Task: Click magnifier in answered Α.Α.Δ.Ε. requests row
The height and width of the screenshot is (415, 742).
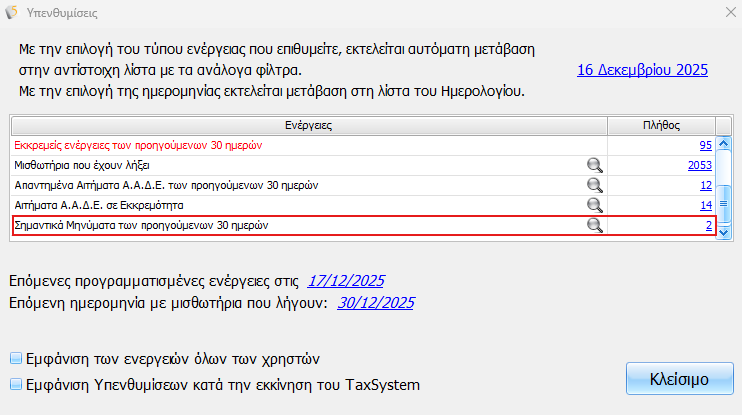Action: pyautogui.click(x=595, y=185)
